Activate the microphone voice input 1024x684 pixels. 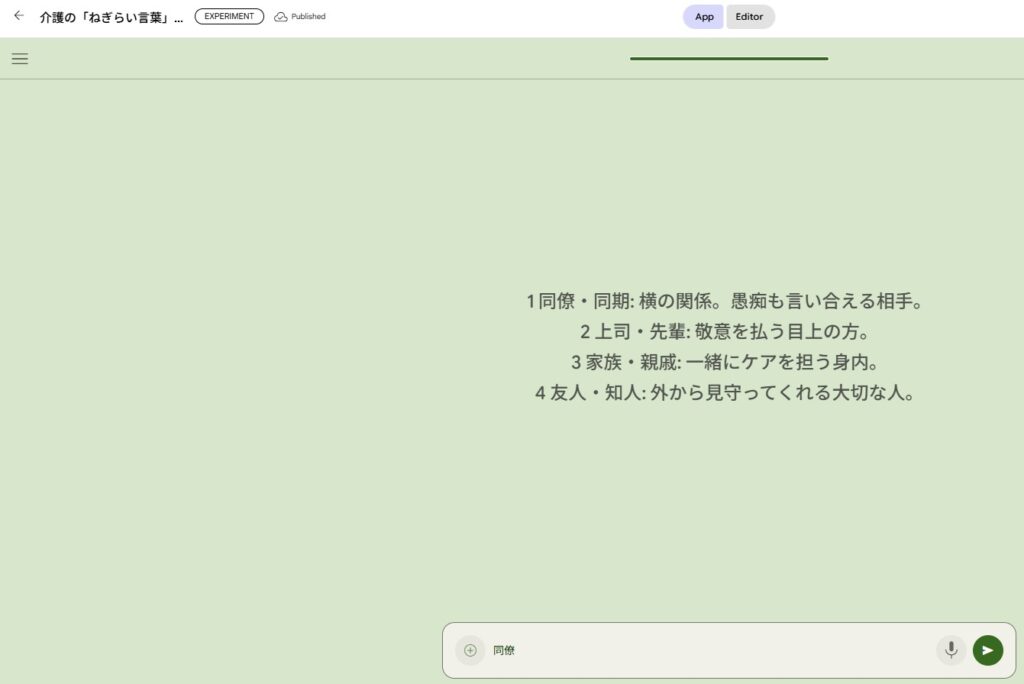951,650
